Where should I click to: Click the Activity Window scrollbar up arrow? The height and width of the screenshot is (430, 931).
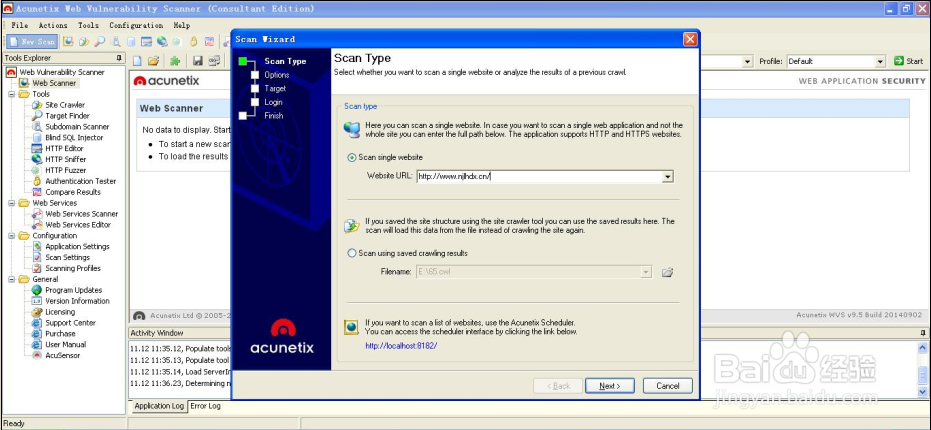pos(923,348)
